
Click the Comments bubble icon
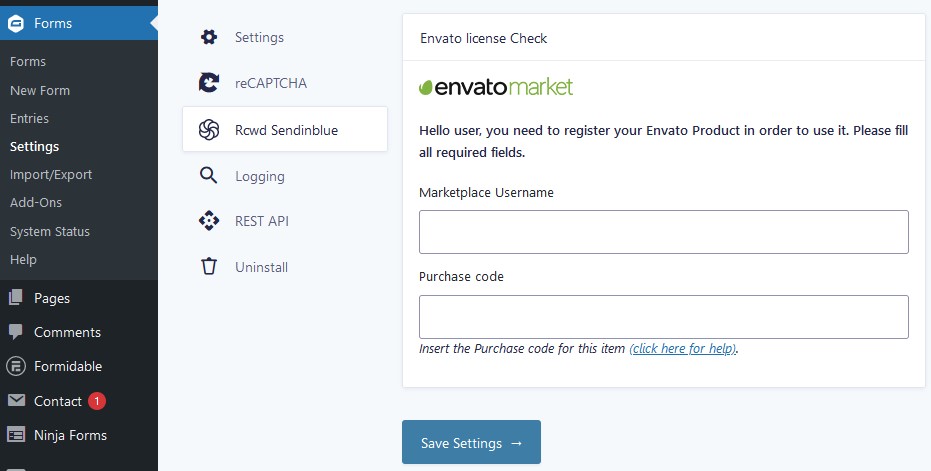pyautogui.click(x=16, y=332)
